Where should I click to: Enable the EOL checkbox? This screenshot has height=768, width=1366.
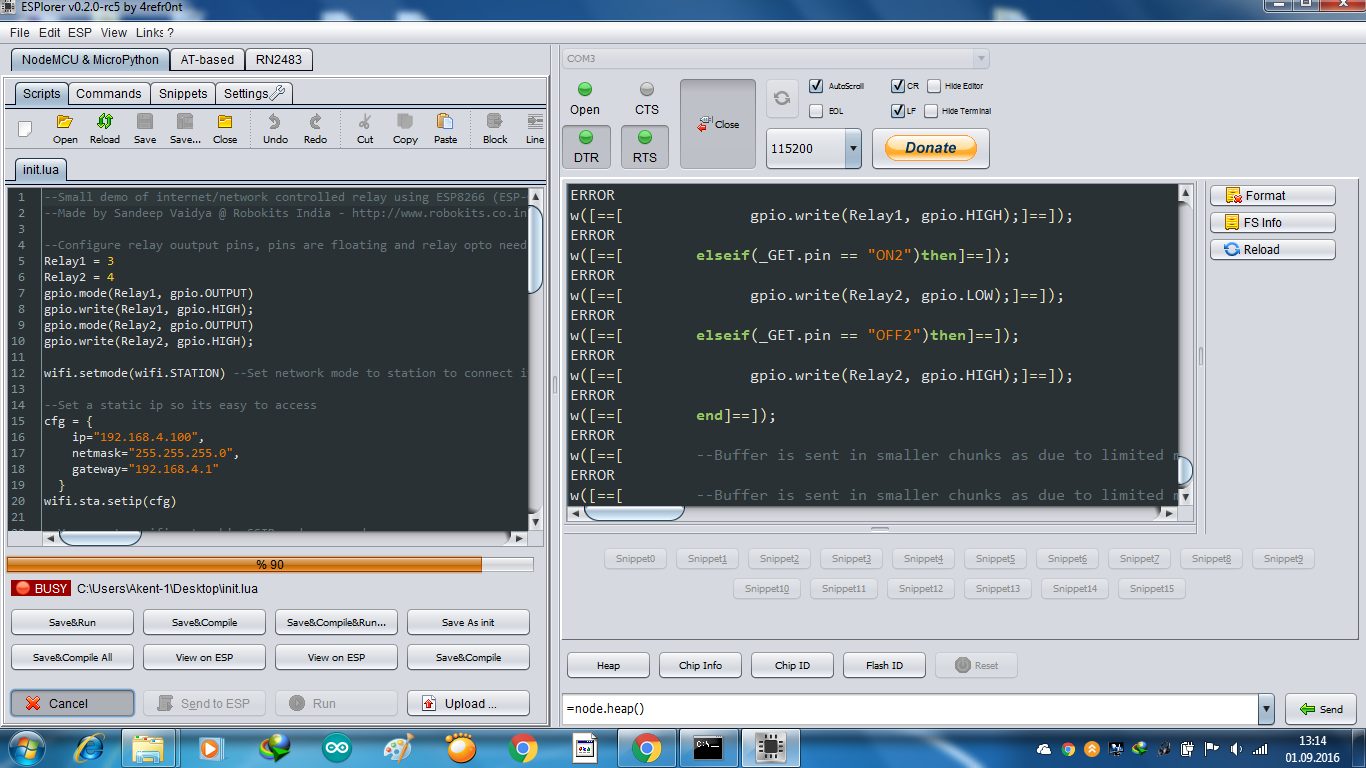816,111
